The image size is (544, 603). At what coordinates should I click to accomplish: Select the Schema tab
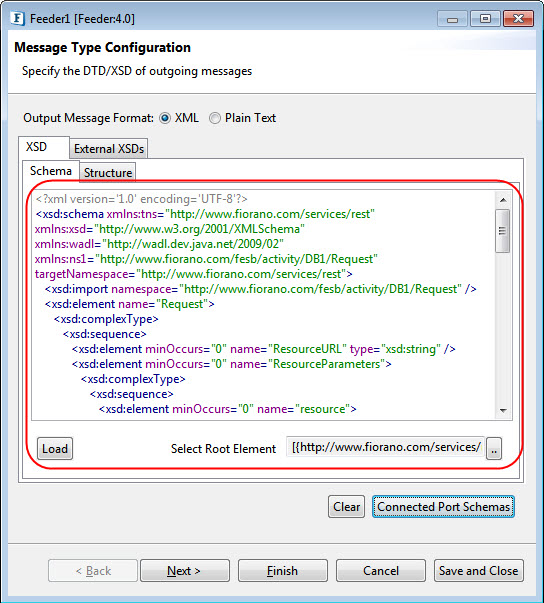click(51, 171)
